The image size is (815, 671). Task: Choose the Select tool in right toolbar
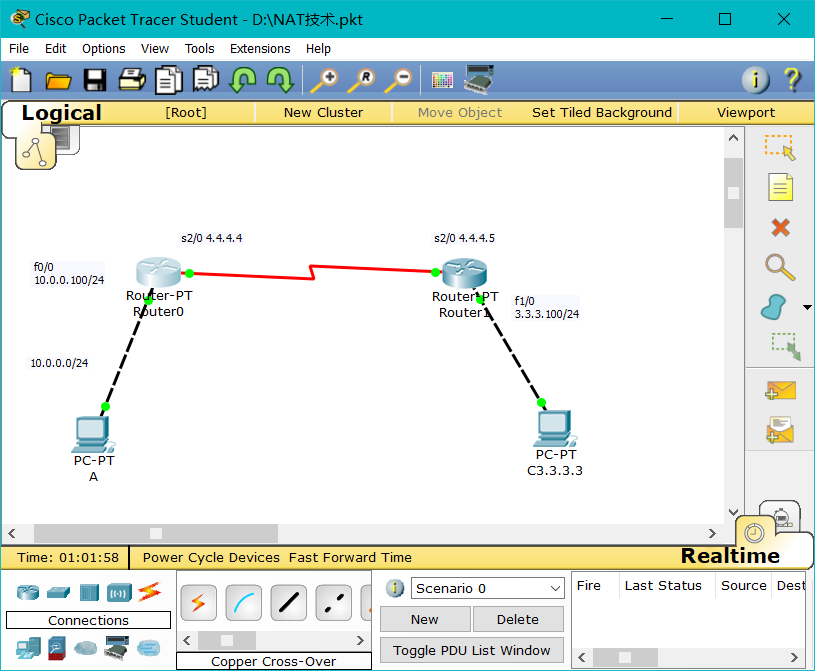[780, 147]
